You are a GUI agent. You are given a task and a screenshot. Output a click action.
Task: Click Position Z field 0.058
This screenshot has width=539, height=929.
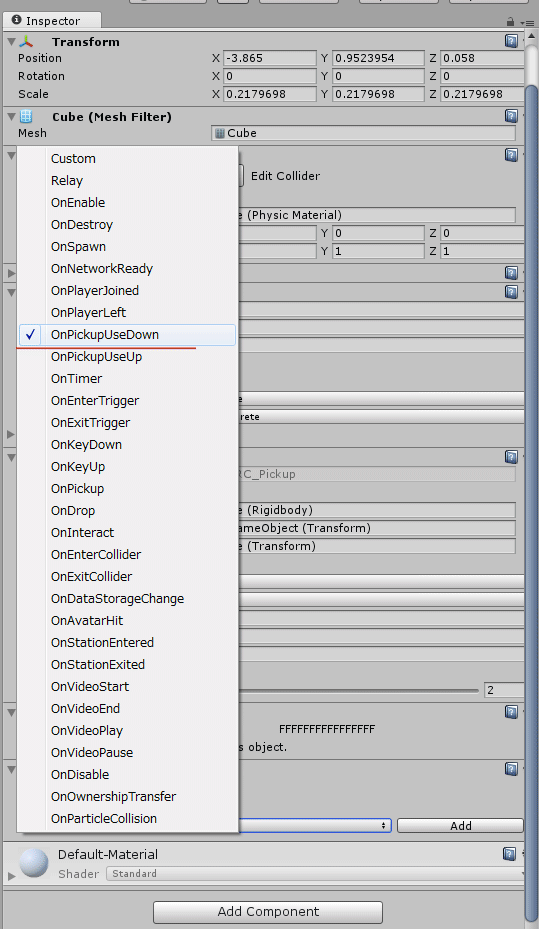[482, 58]
